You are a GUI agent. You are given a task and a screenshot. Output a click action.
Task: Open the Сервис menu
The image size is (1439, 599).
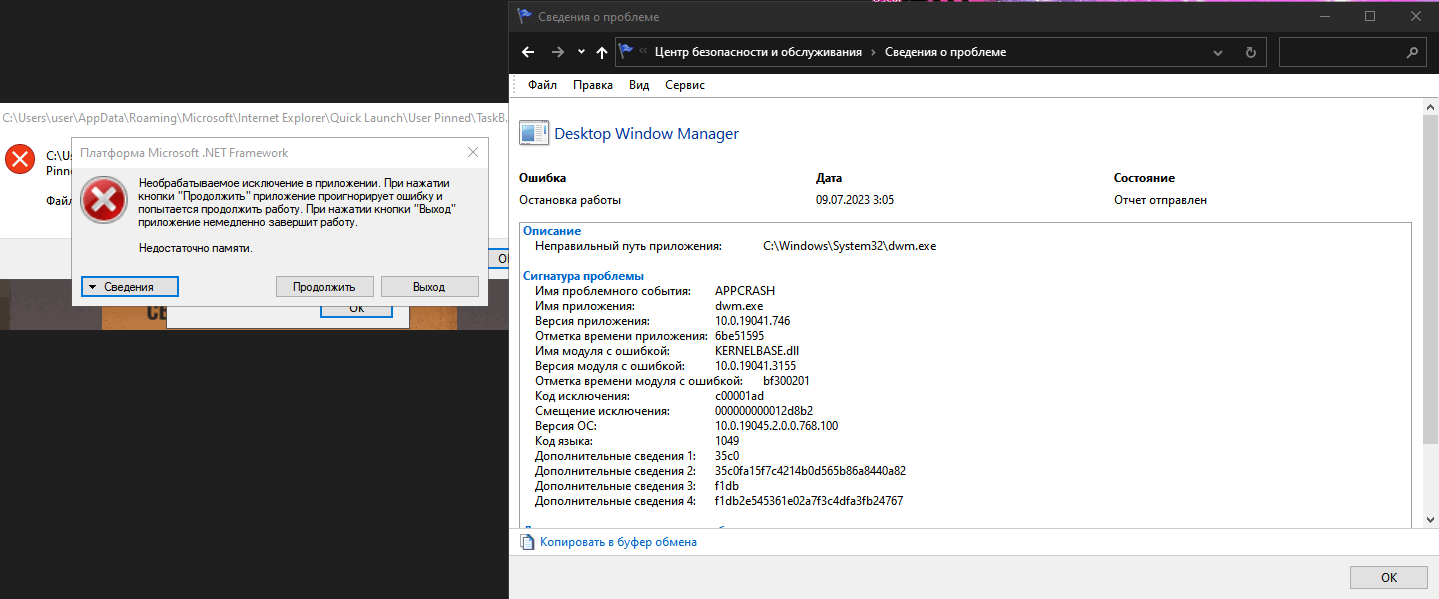(685, 85)
